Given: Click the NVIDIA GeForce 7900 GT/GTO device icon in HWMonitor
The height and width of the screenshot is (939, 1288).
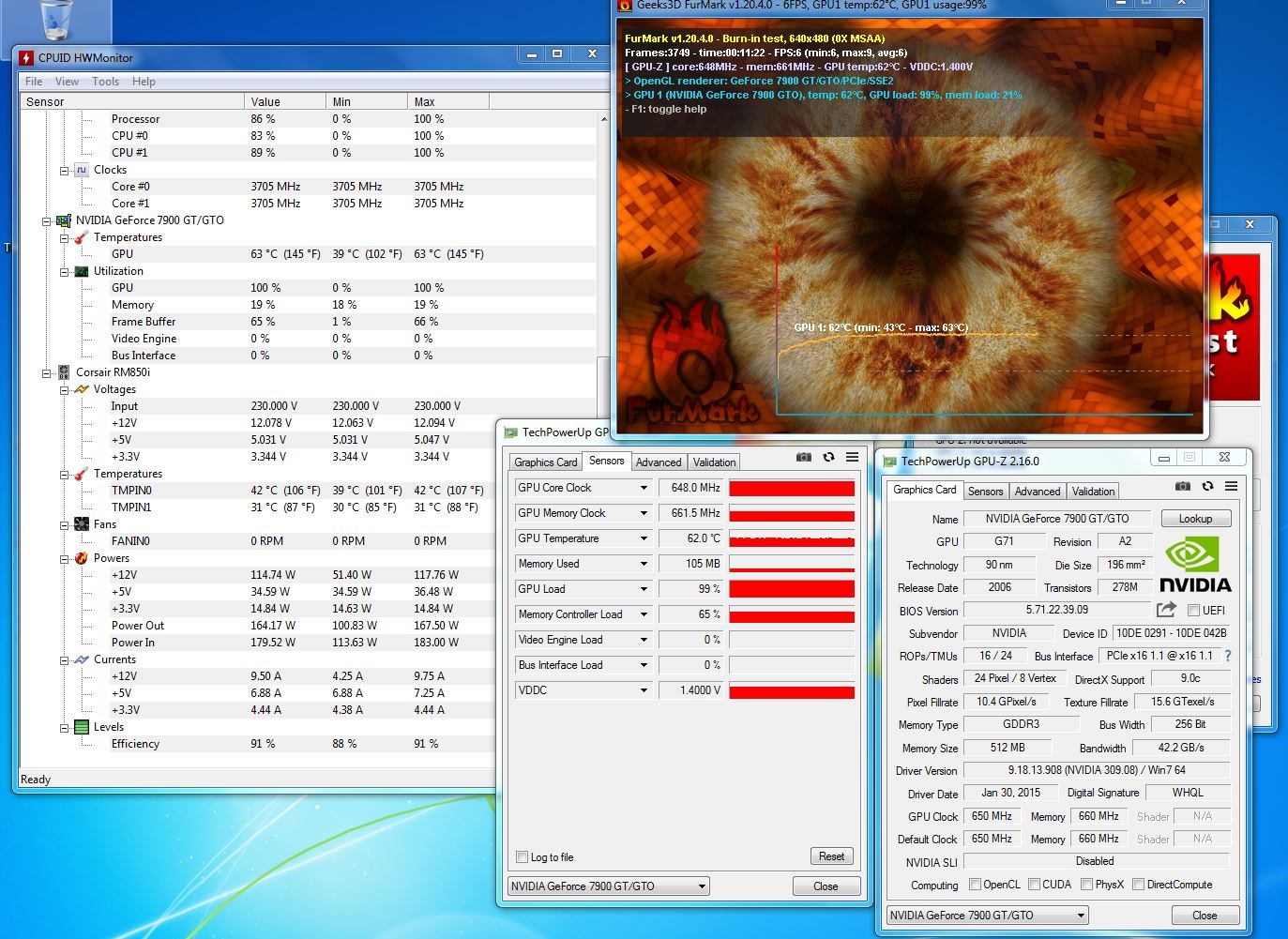Looking at the screenshot, I should 64,220.
